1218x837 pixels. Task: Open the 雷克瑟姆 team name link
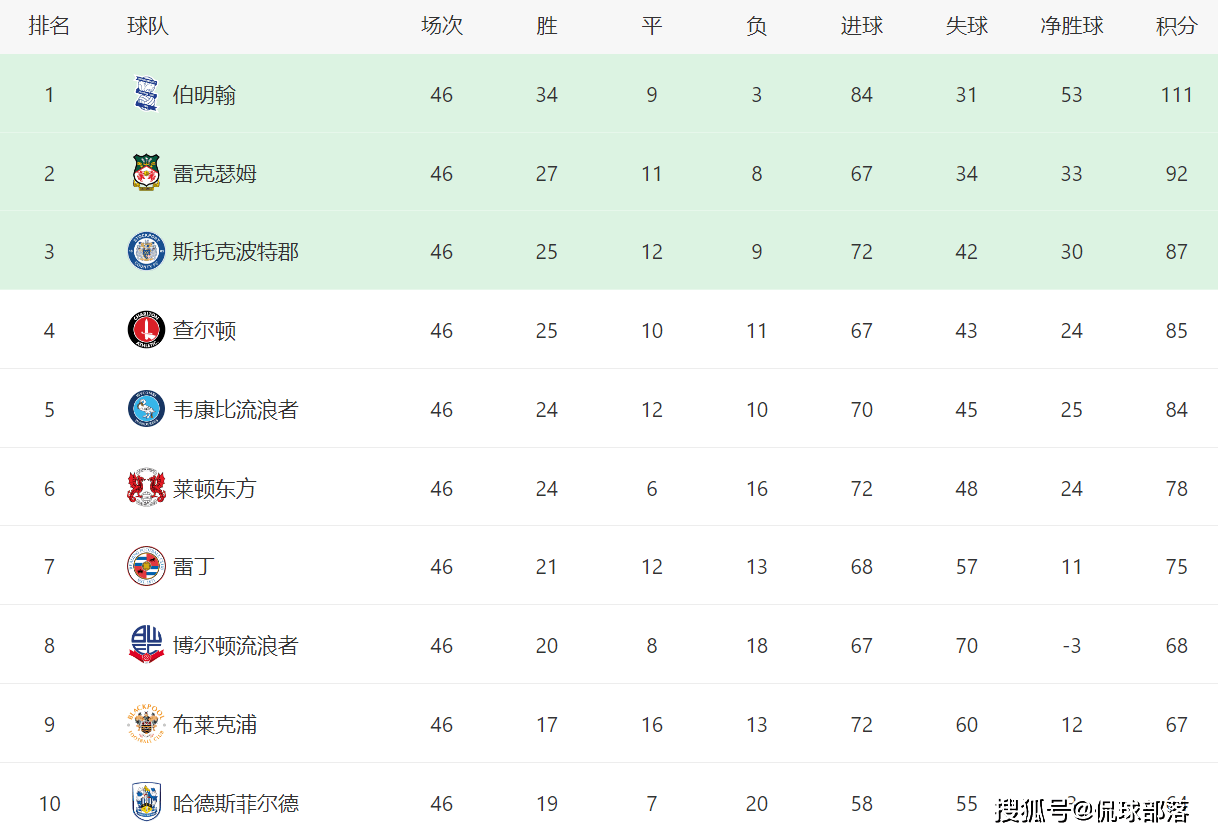pyautogui.click(x=214, y=174)
